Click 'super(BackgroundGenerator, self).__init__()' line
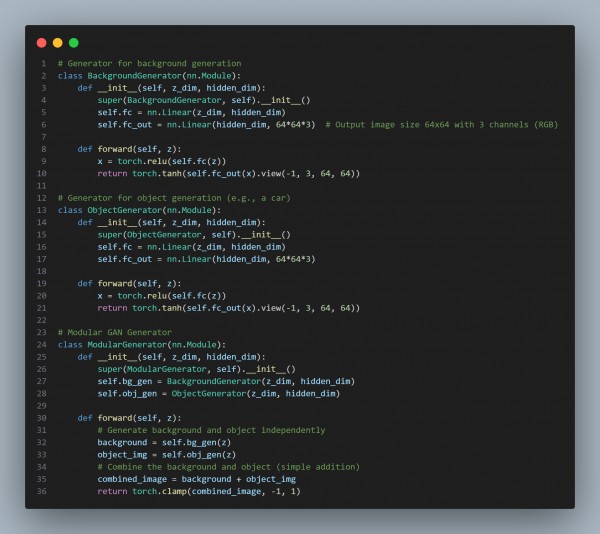600x534 pixels. pos(204,100)
